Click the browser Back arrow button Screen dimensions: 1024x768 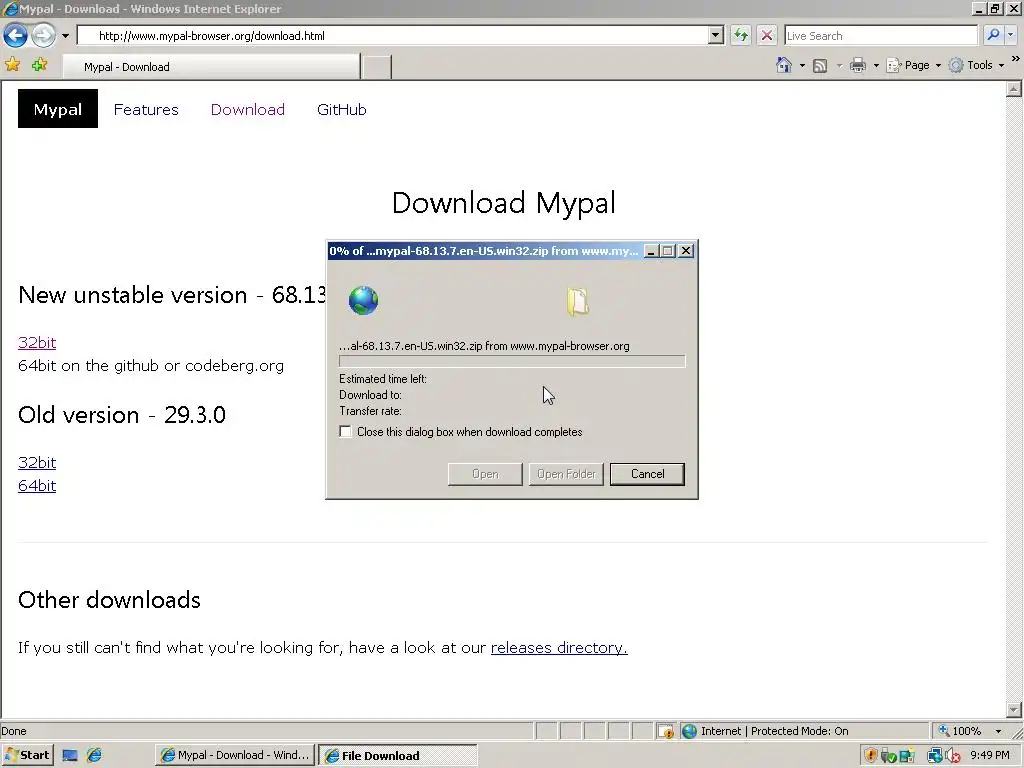(16, 35)
